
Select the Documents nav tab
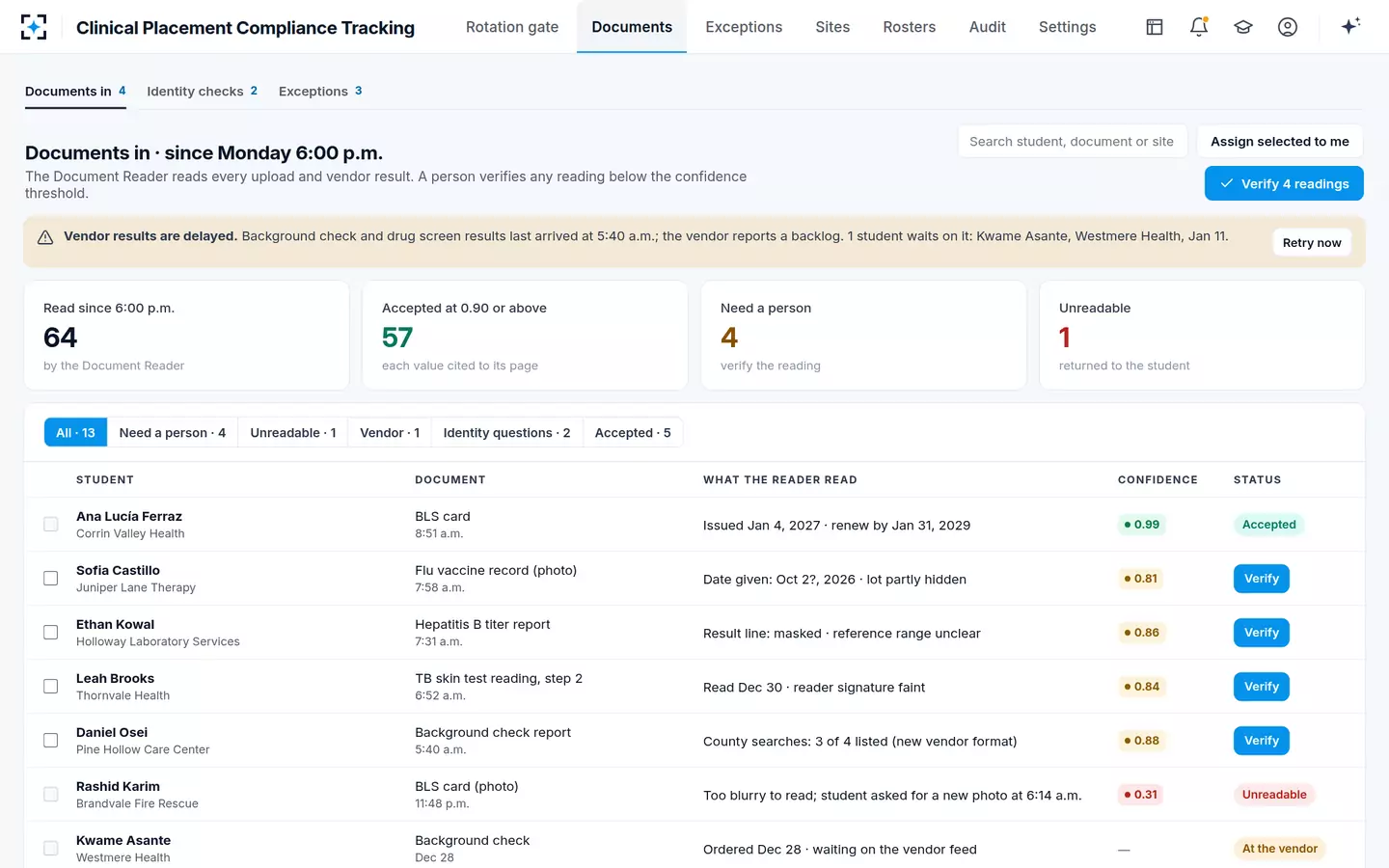click(632, 27)
